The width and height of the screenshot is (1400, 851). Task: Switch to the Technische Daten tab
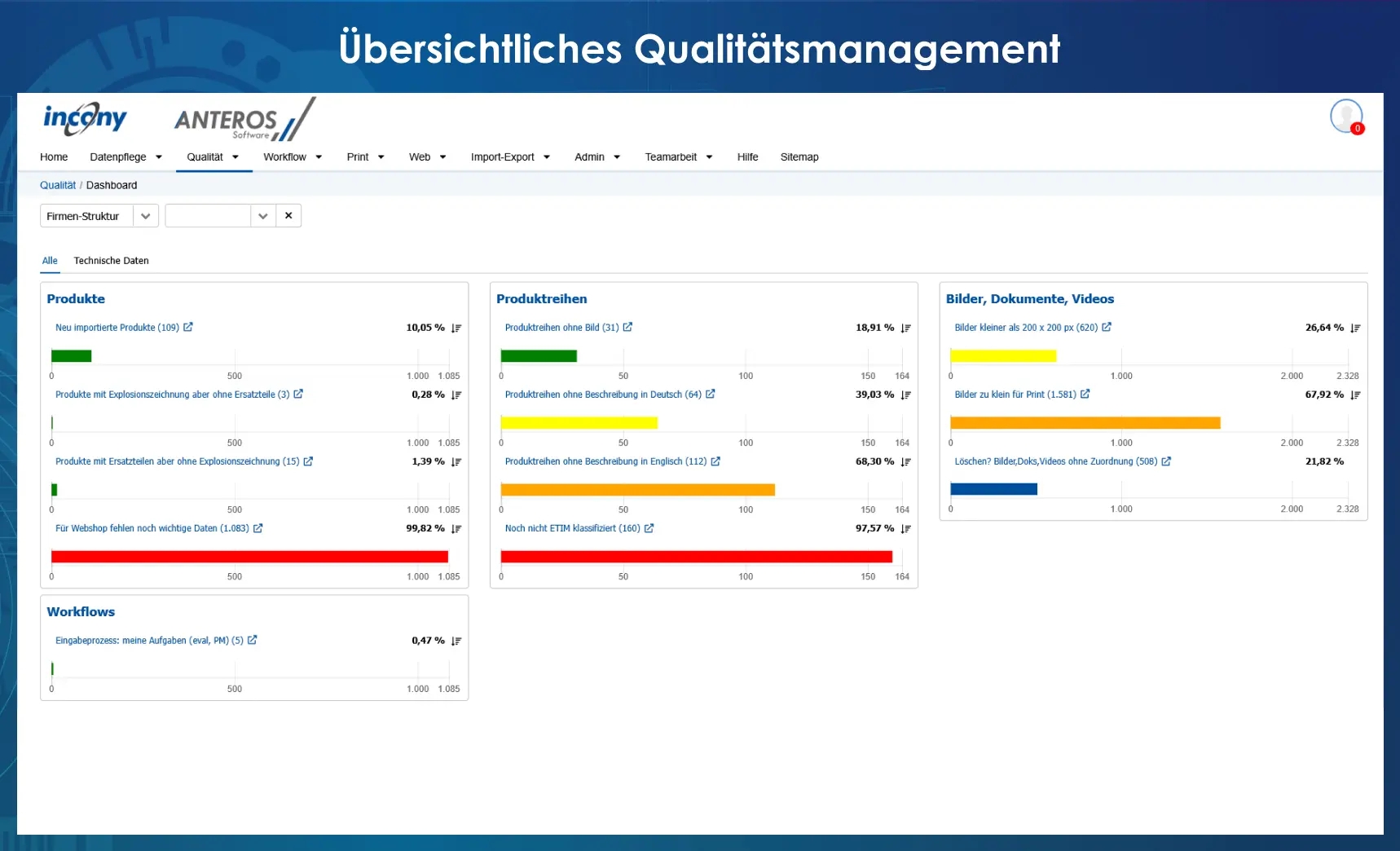point(112,261)
